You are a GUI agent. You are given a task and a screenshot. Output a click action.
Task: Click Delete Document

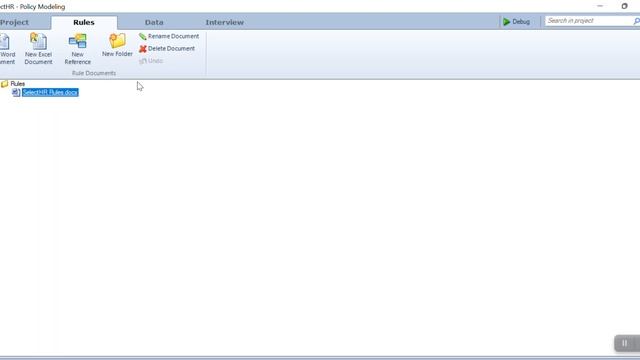click(167, 49)
